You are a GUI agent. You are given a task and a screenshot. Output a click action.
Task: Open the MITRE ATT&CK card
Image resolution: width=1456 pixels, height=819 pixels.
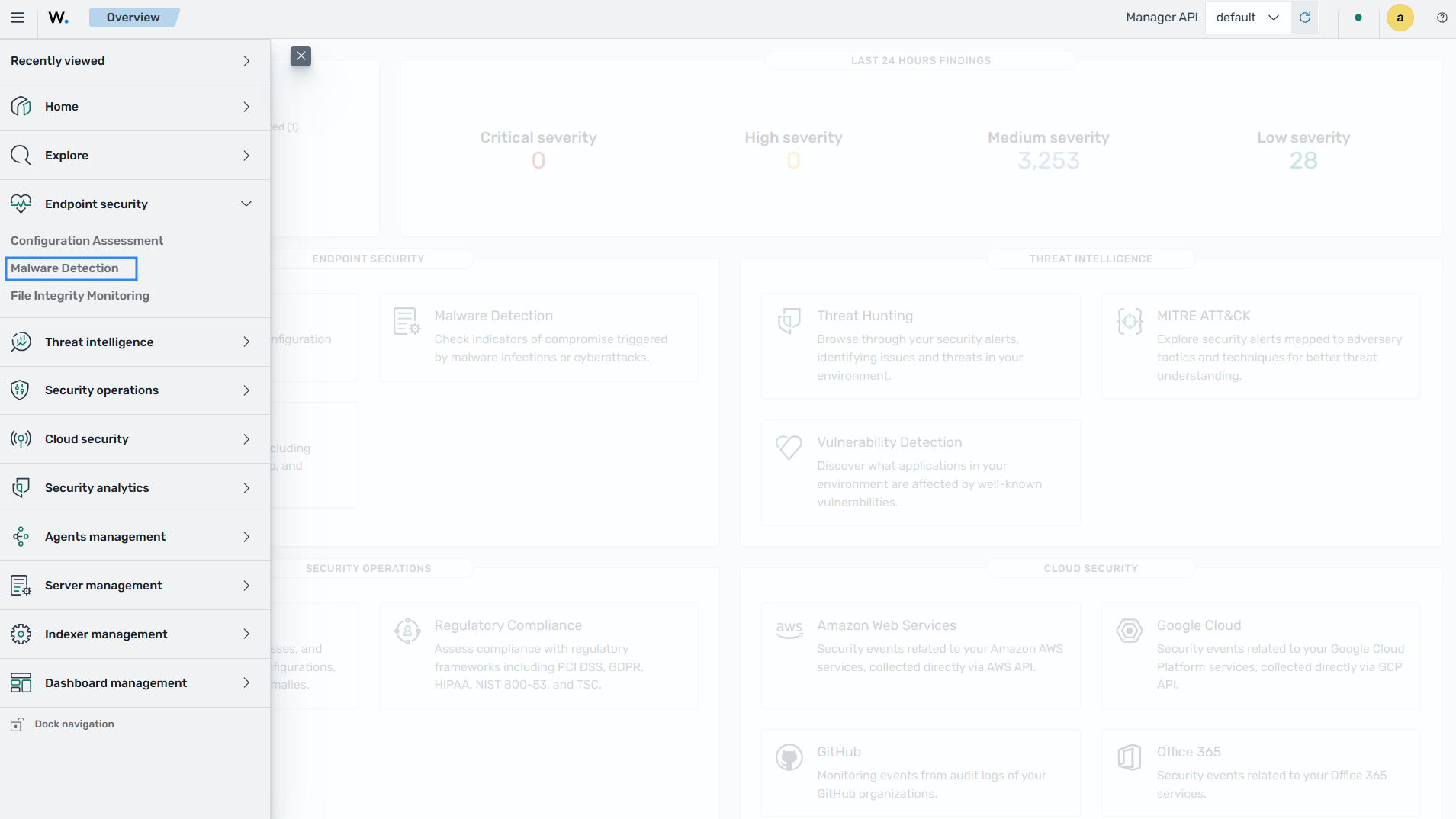(1261, 346)
